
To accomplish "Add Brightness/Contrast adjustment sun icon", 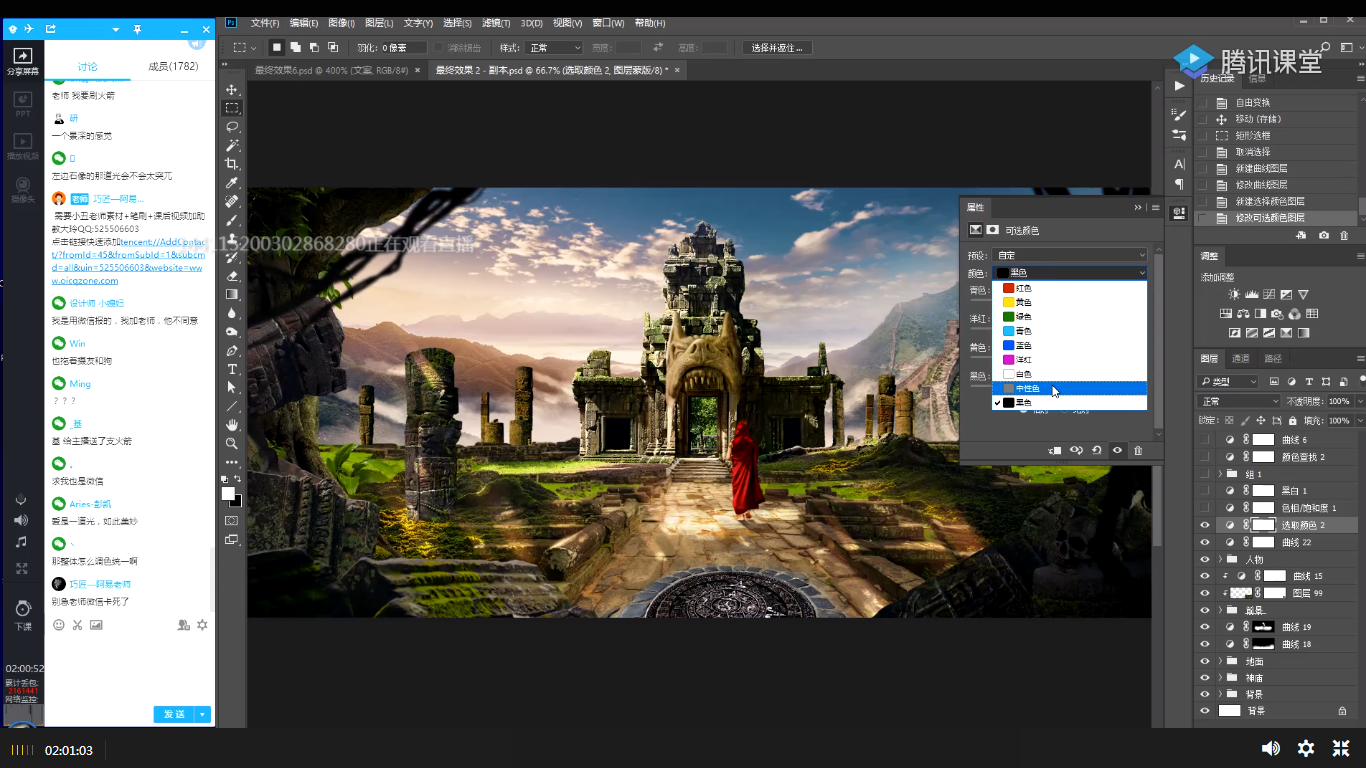I will [x=1234, y=295].
